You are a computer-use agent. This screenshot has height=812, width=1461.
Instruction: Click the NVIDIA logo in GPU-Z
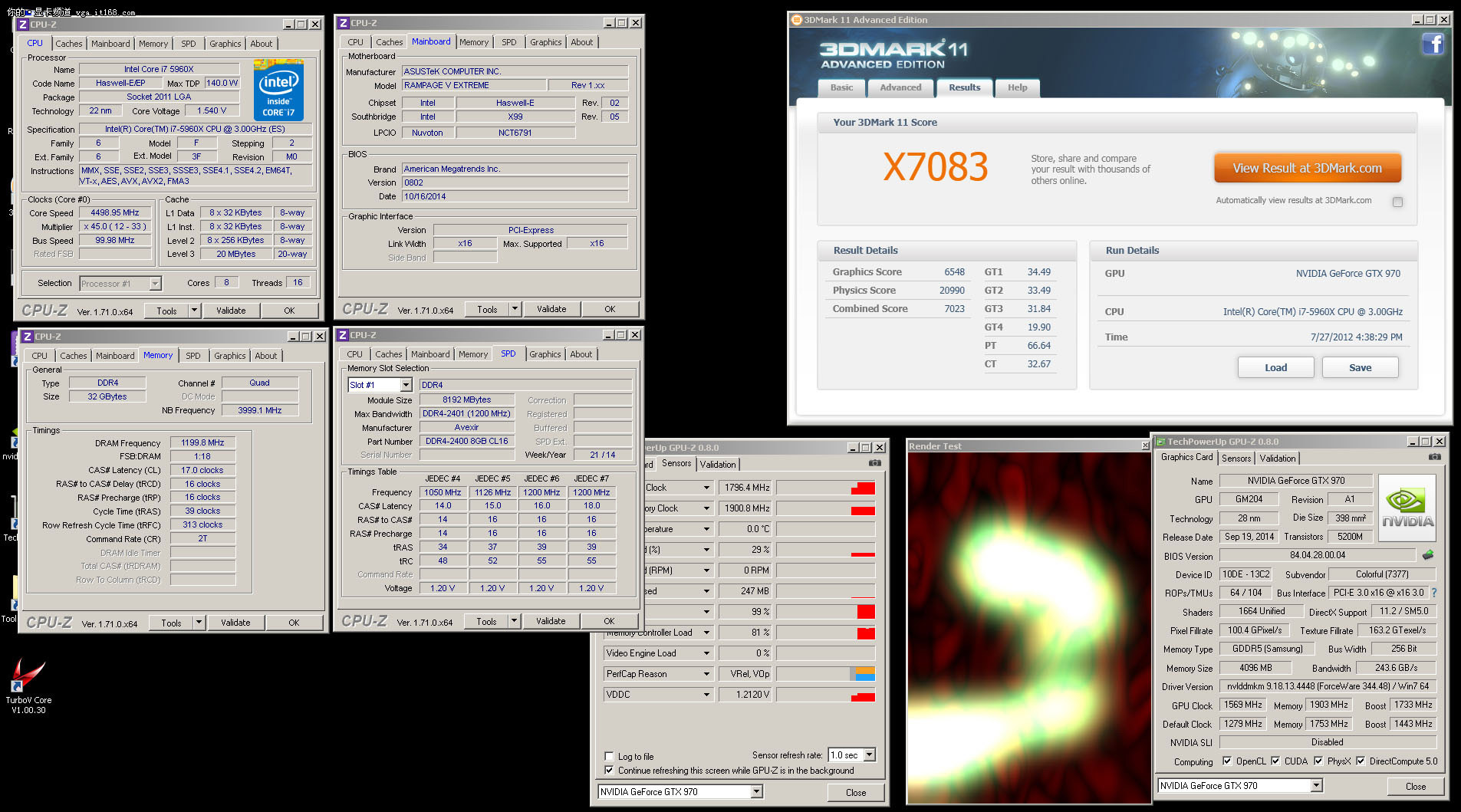point(1407,508)
